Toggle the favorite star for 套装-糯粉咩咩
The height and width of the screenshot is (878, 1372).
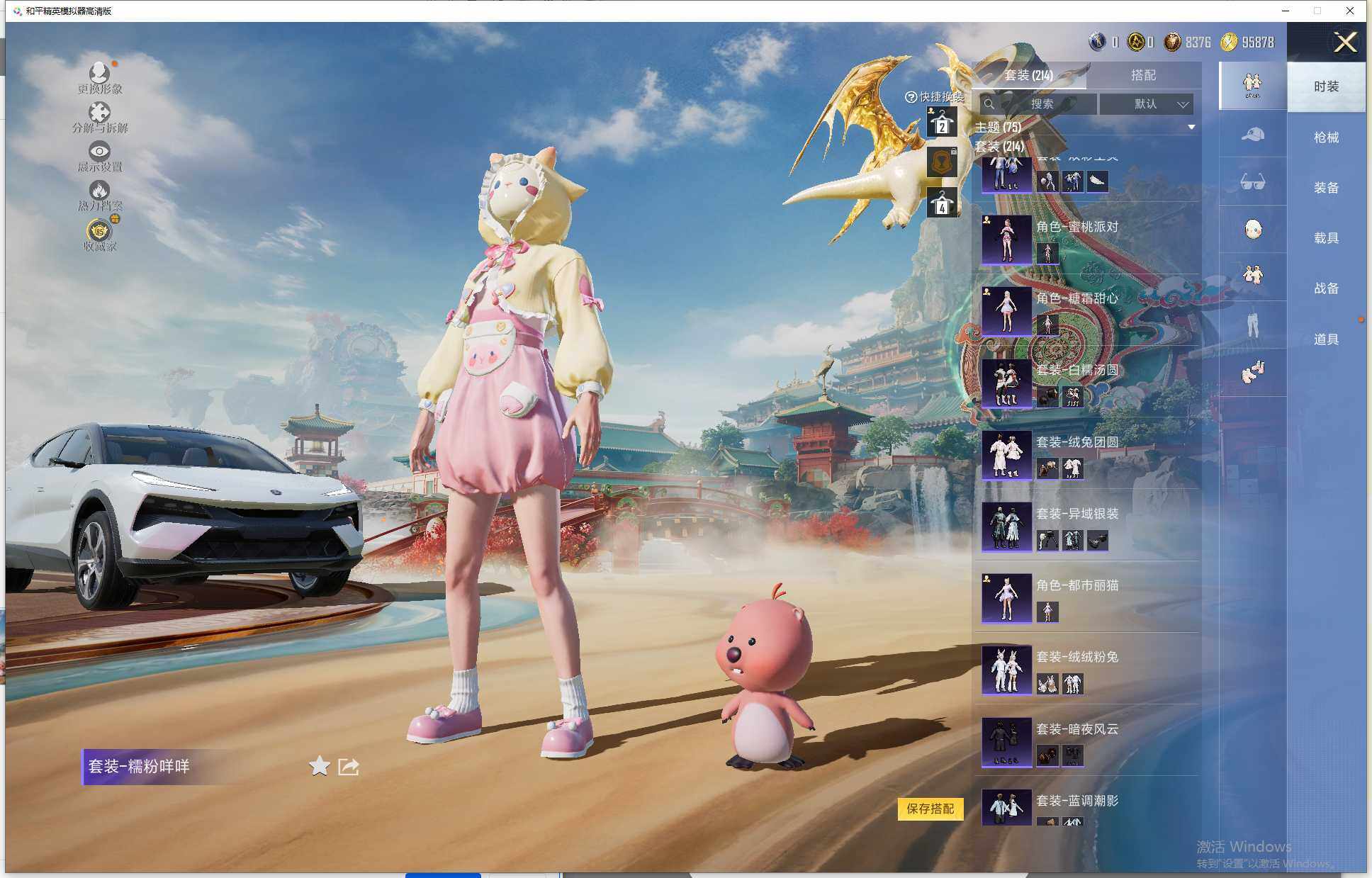pyautogui.click(x=320, y=765)
